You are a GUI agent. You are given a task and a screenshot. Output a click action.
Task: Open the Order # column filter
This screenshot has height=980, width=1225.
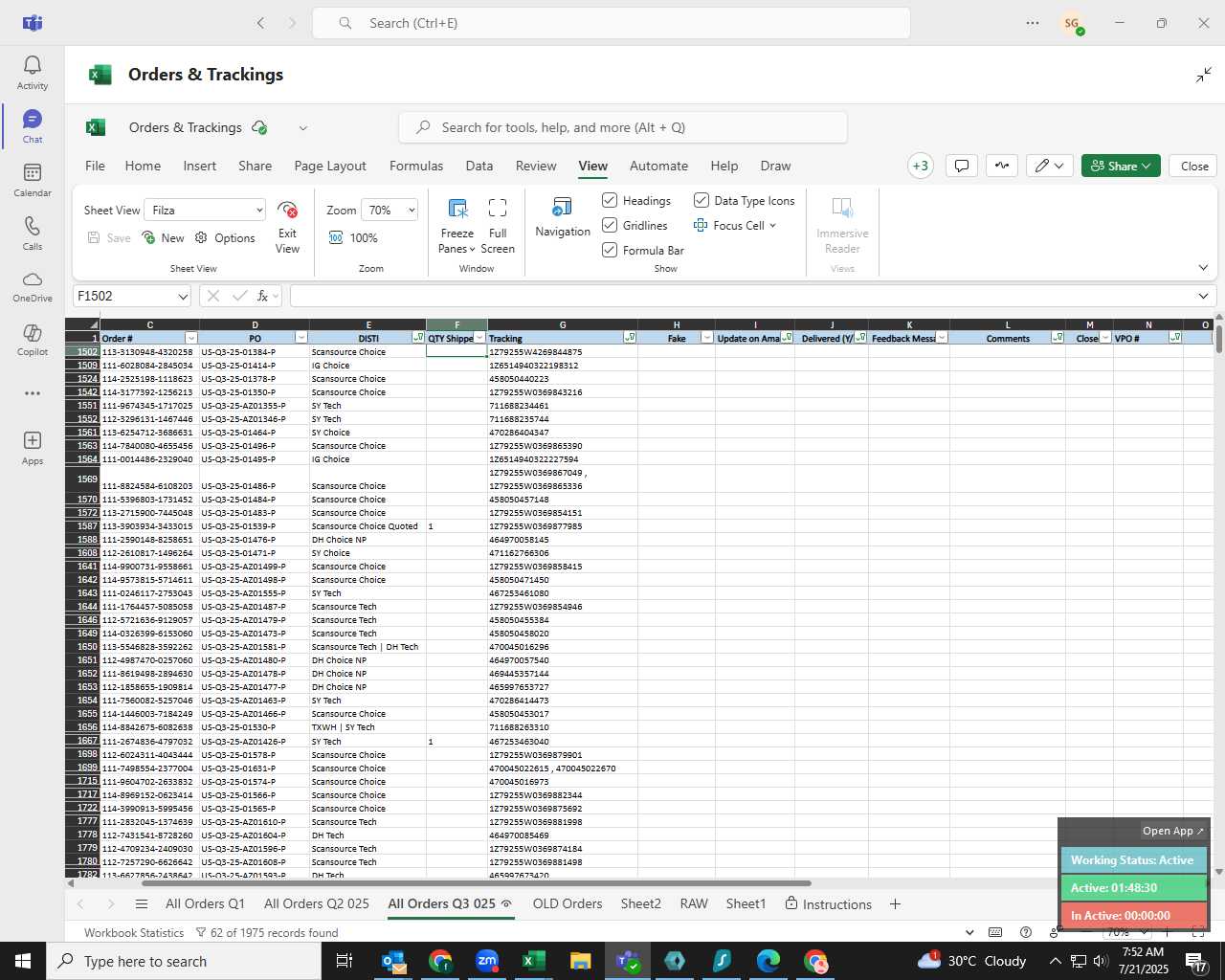(191, 338)
